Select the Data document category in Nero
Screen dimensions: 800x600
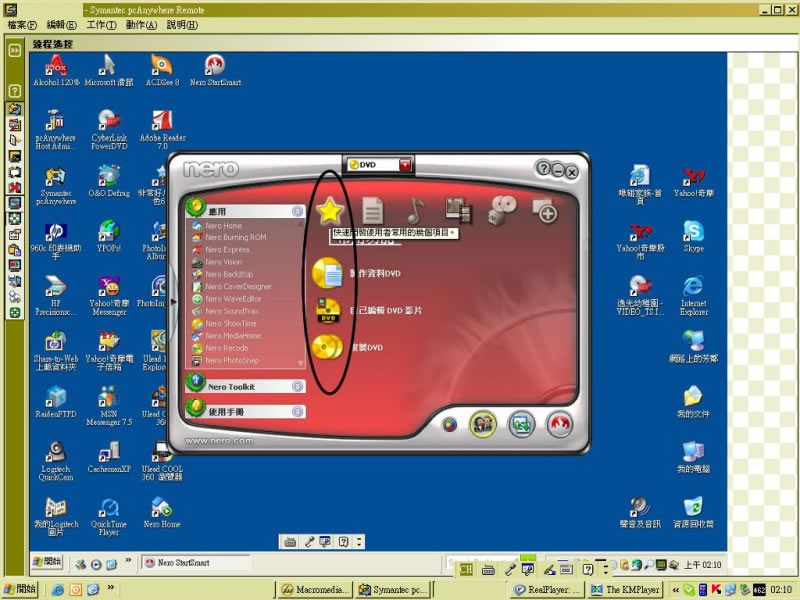coord(372,210)
